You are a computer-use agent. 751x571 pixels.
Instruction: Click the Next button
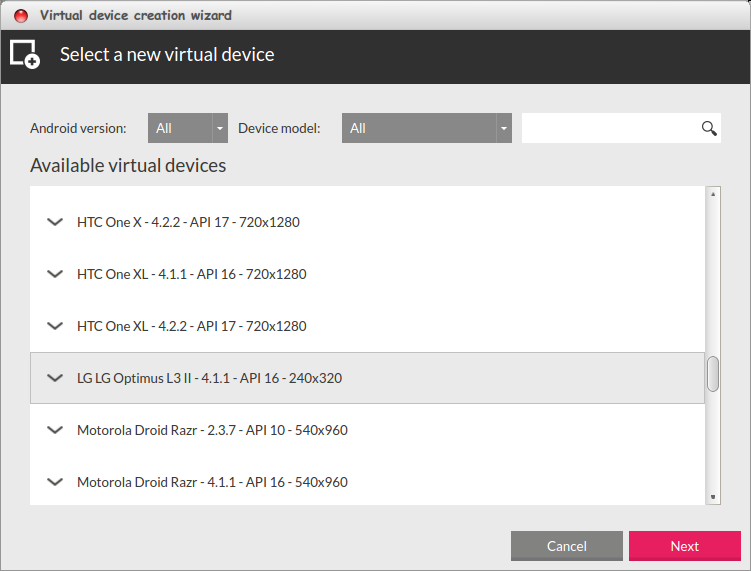coord(685,546)
